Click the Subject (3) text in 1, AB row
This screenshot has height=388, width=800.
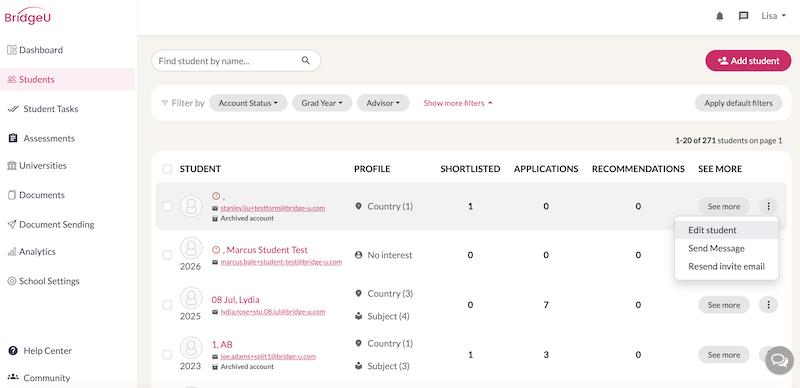[388, 366]
